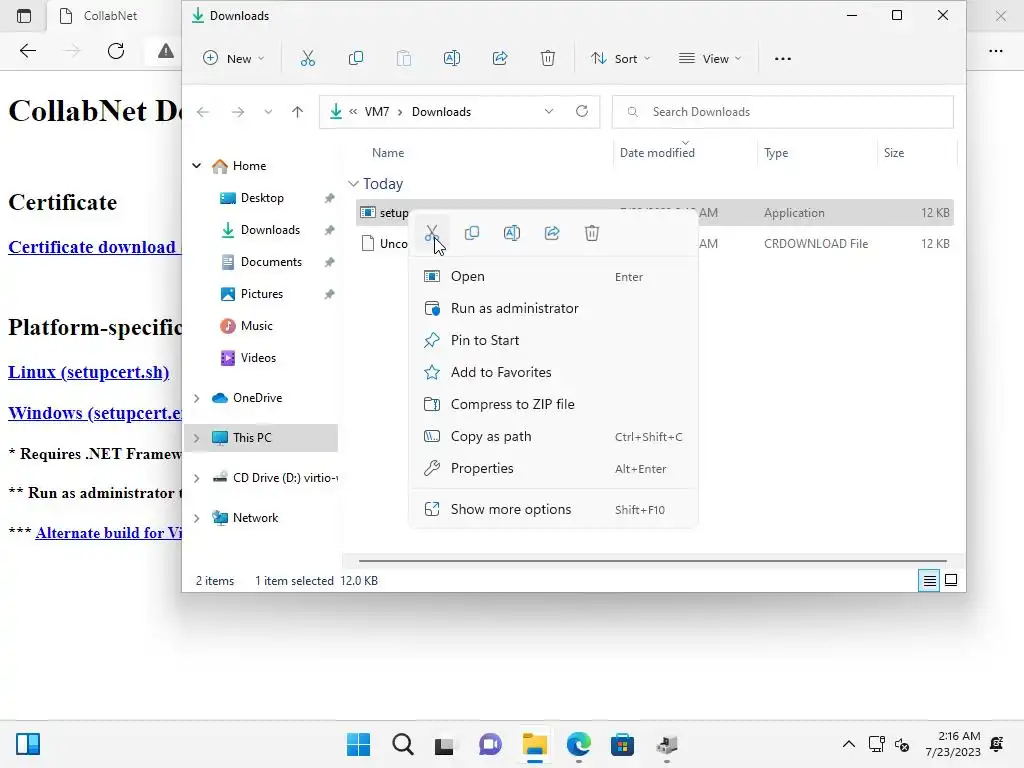Choose Pin to Start

553,340
